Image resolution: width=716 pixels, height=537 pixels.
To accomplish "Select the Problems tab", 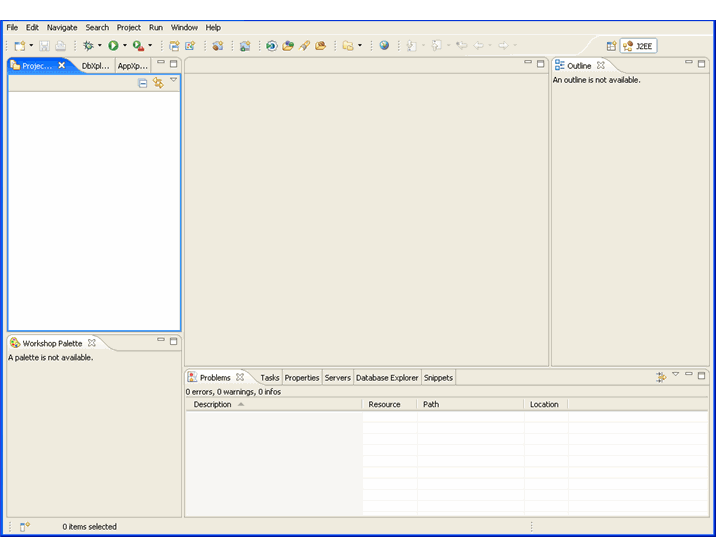I will pyautogui.click(x=215, y=378).
